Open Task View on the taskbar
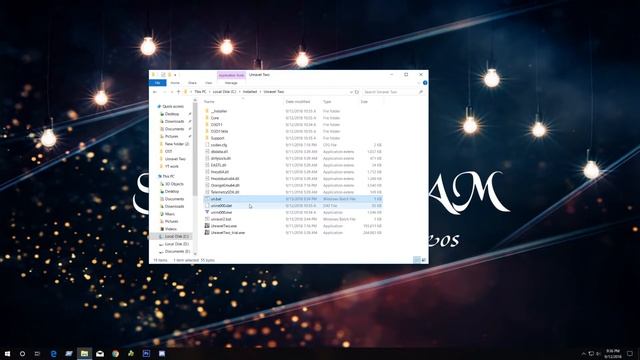The height and width of the screenshot is (360, 640). [37, 353]
